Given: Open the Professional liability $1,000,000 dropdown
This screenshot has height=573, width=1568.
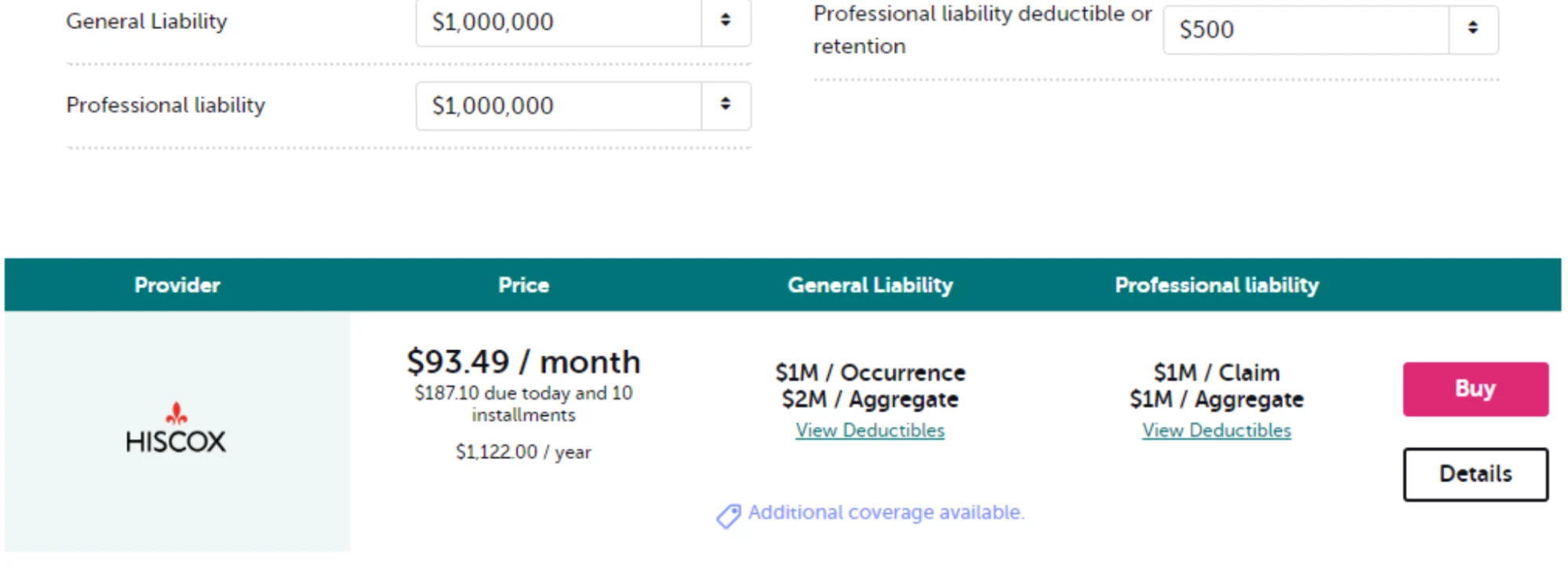Looking at the screenshot, I should (x=583, y=106).
